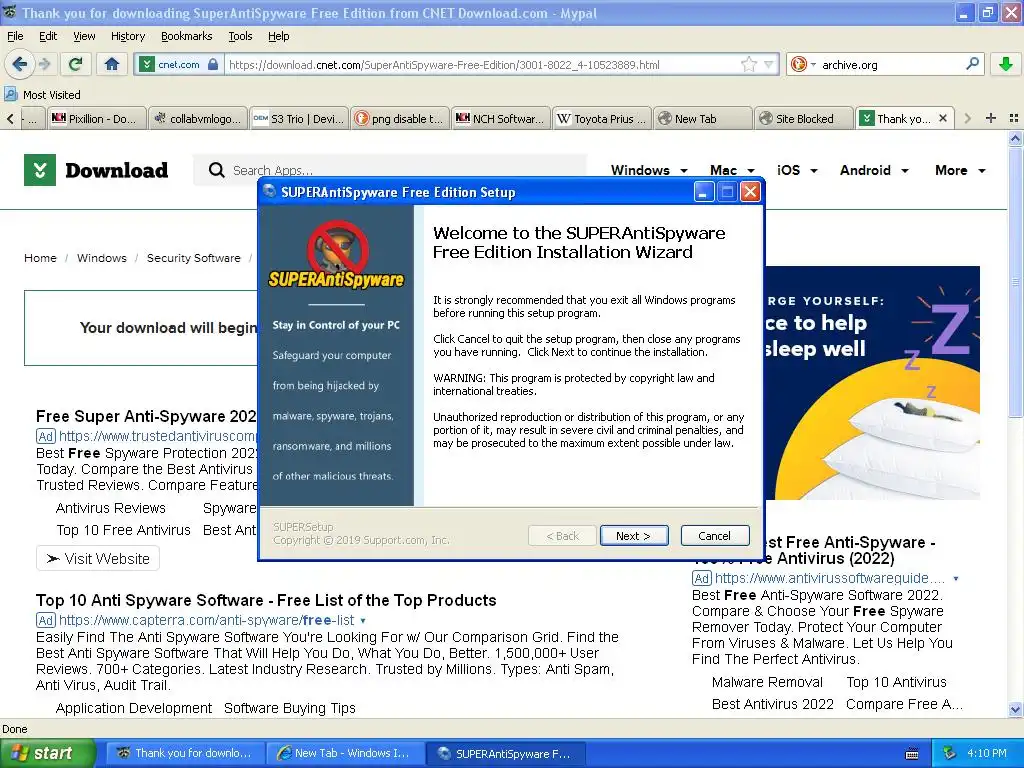The width and height of the screenshot is (1024, 768).
Task: Switch to the Site Blocked tab
Action: pos(804,118)
